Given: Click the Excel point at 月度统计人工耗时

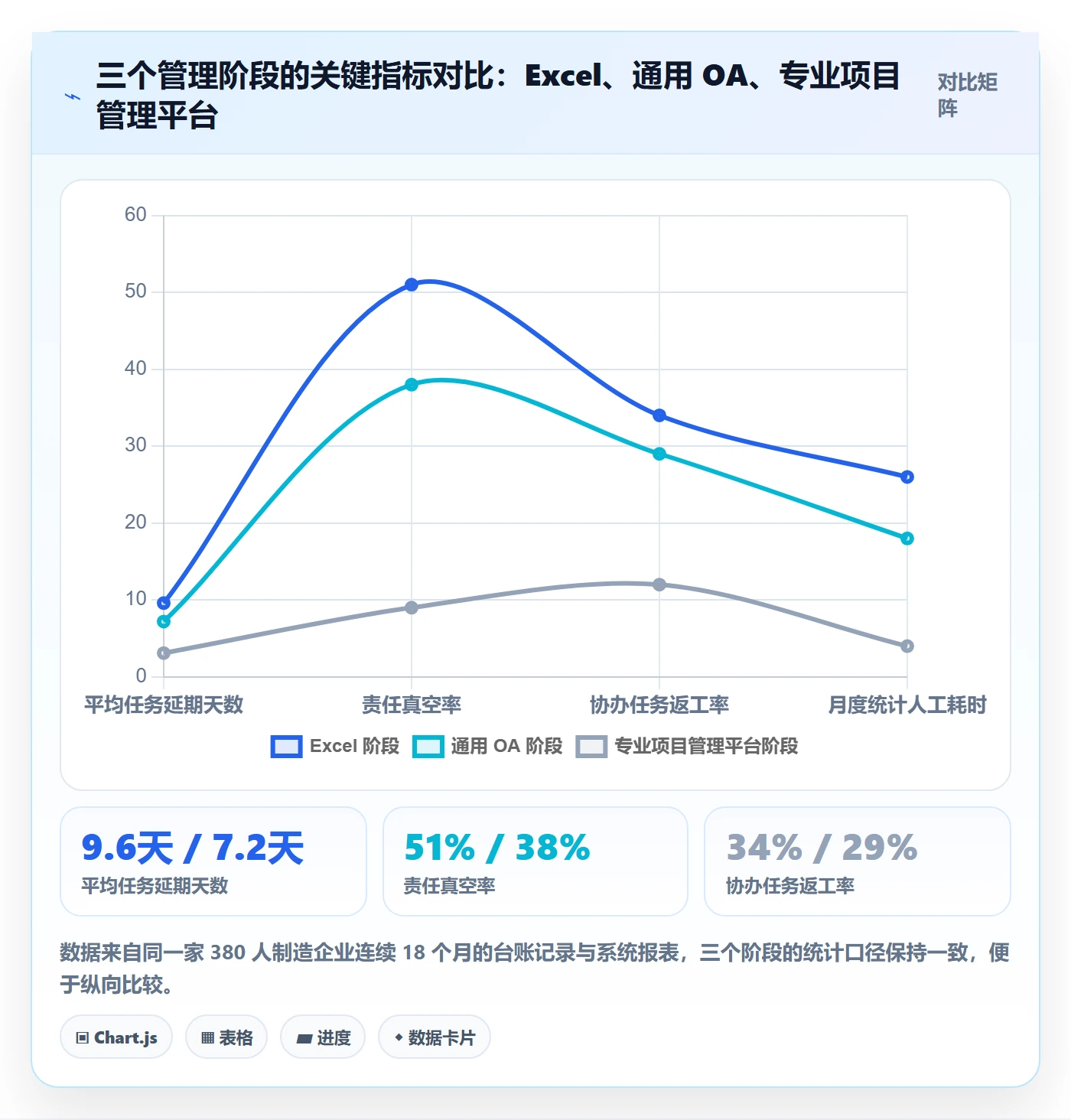Looking at the screenshot, I should pos(907,477).
